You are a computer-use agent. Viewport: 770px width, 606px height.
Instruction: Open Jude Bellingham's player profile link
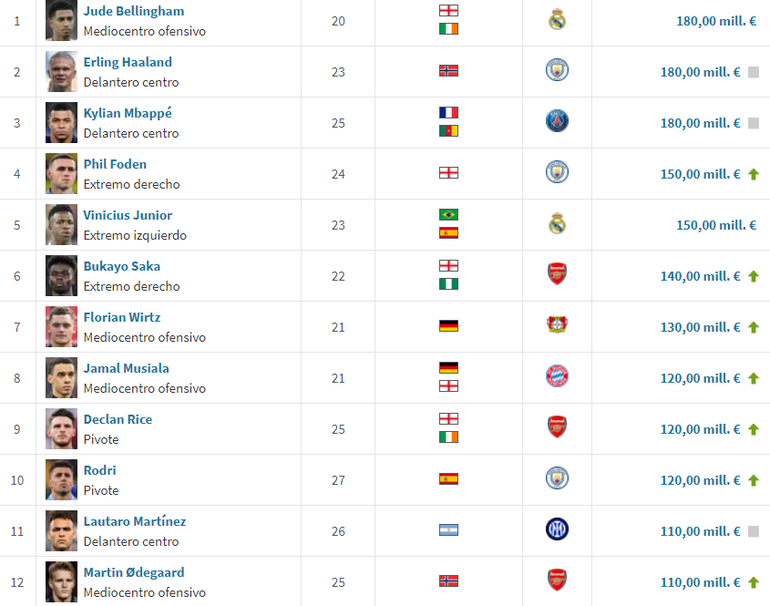133,11
